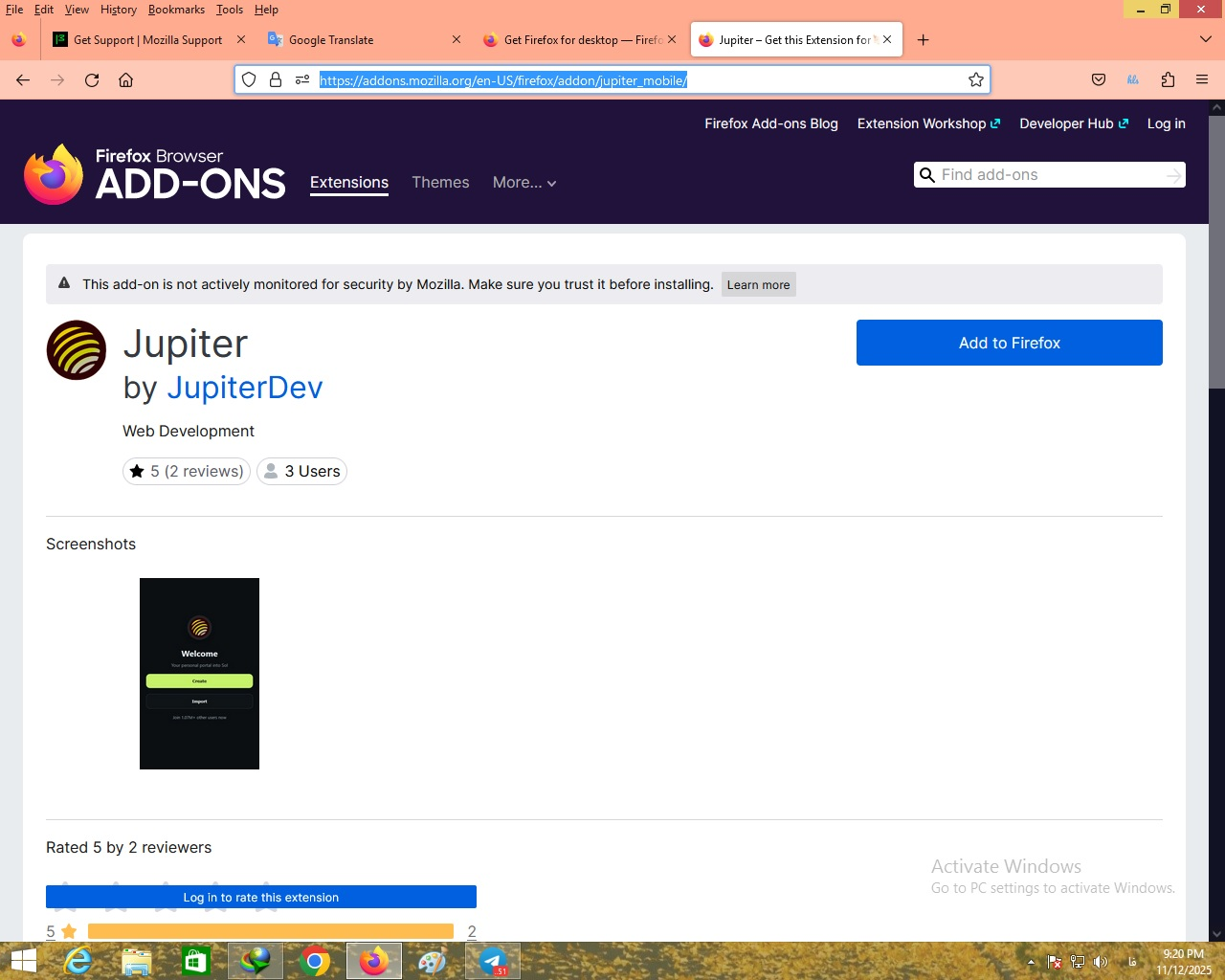1225x980 pixels.
Task: Open the Extension Workshop link
Action: [928, 123]
